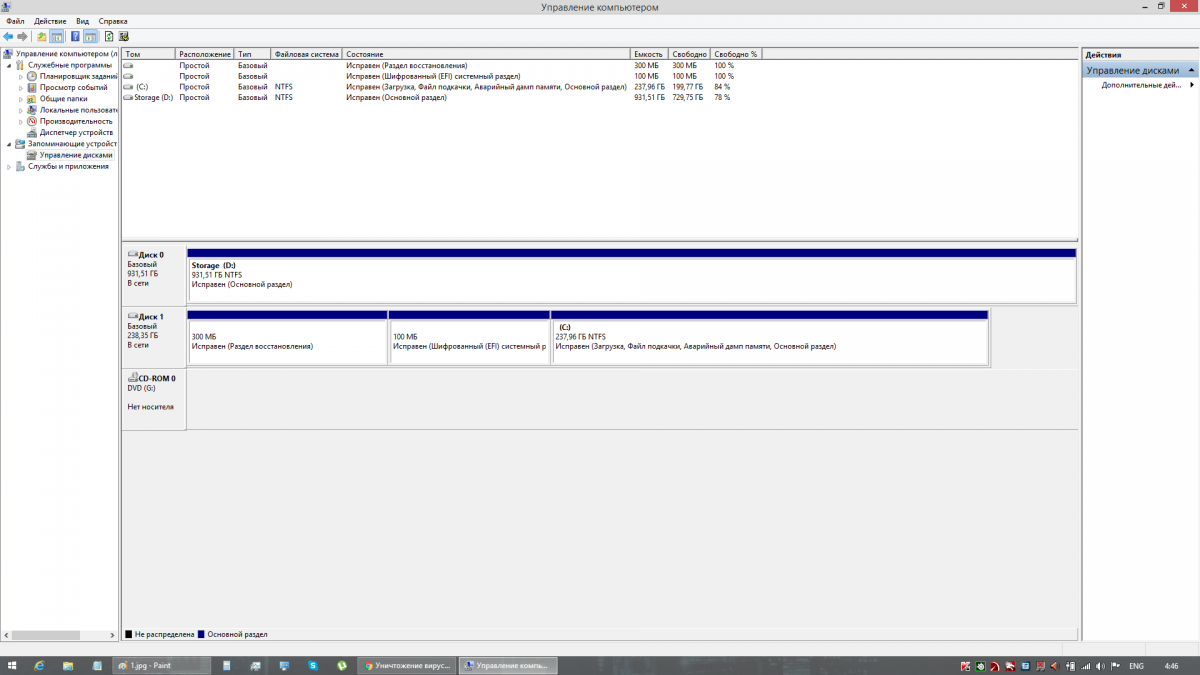Select Планировщик заданий tree item
This screenshot has width=1200, height=675.
coord(72,76)
